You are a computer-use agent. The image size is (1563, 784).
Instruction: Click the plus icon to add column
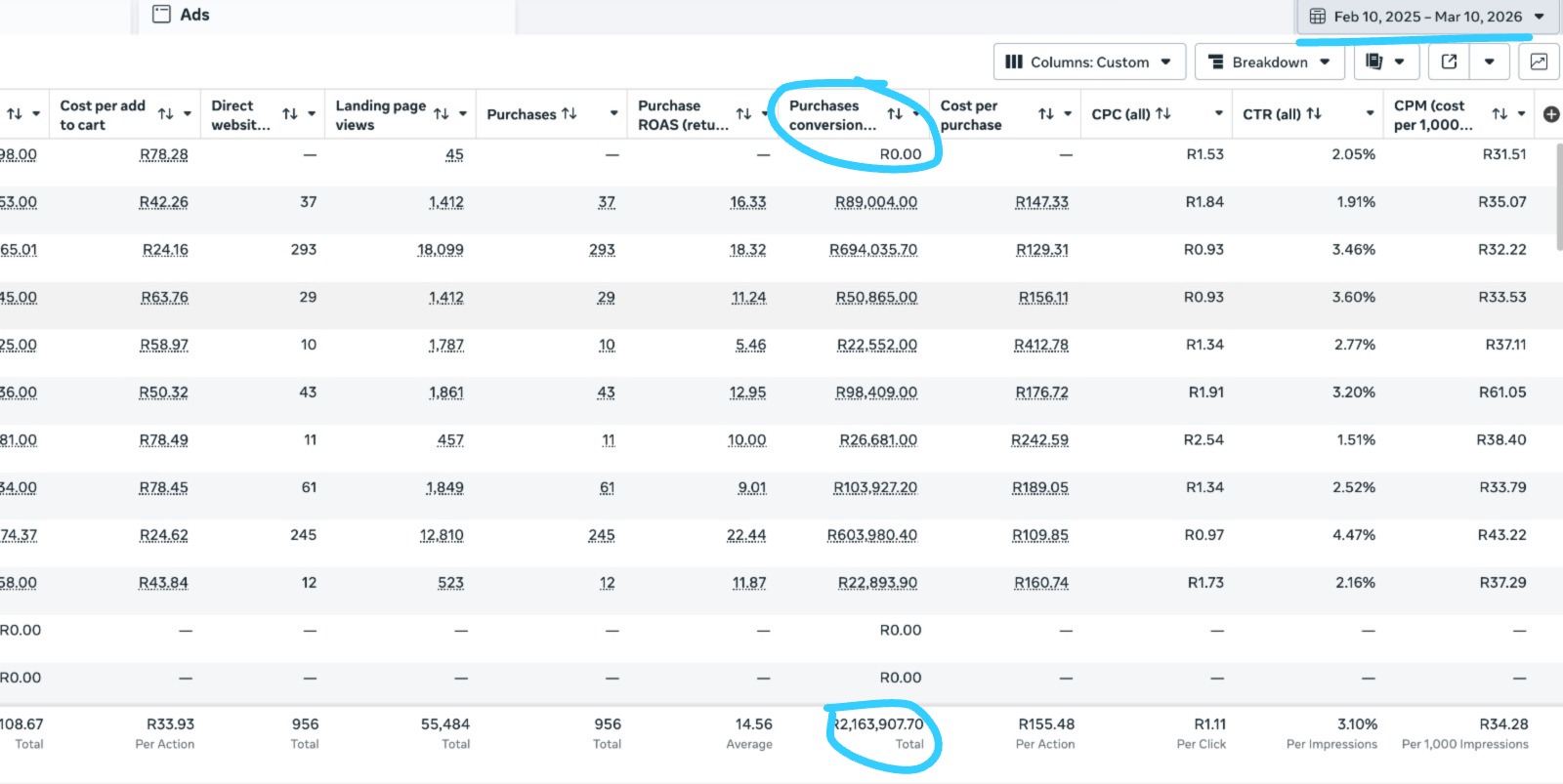[x=1550, y=114]
